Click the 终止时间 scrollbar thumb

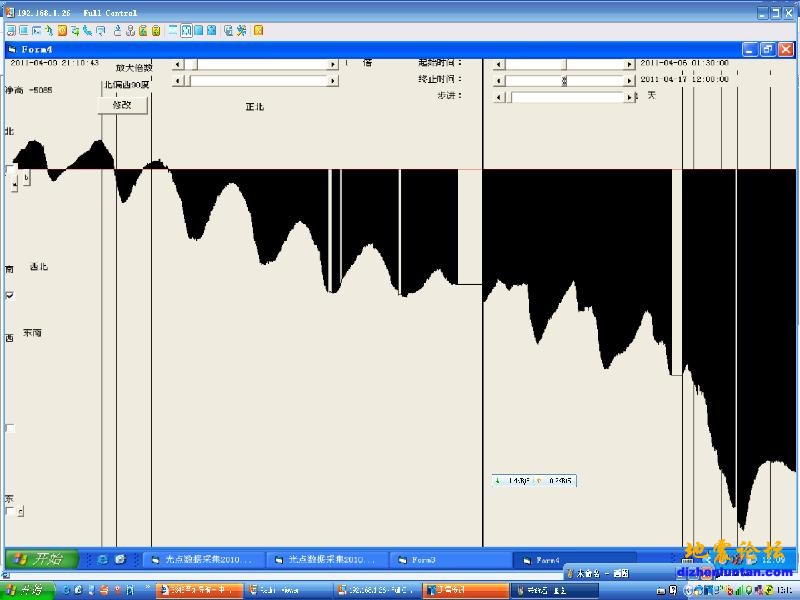click(x=564, y=81)
